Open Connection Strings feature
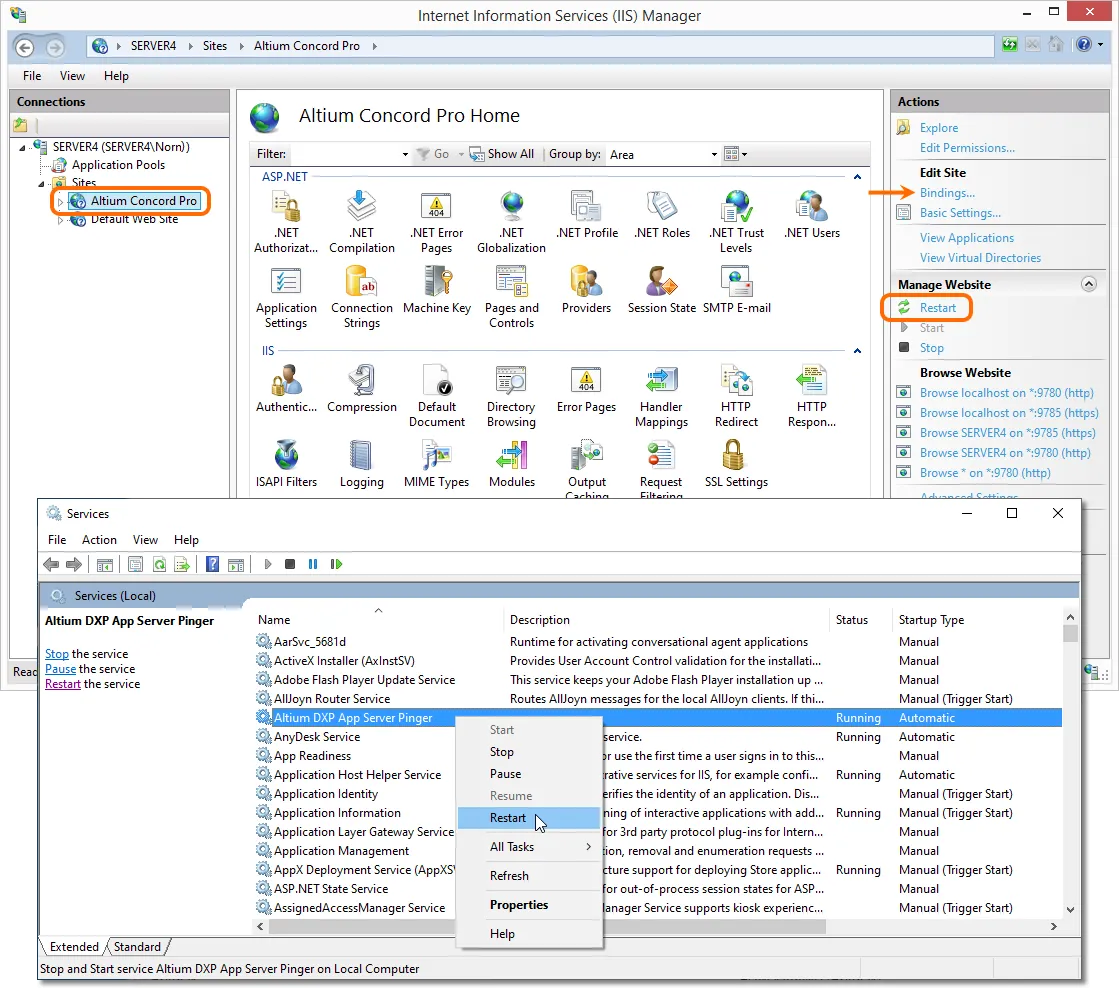1119x988 pixels. pos(361,297)
